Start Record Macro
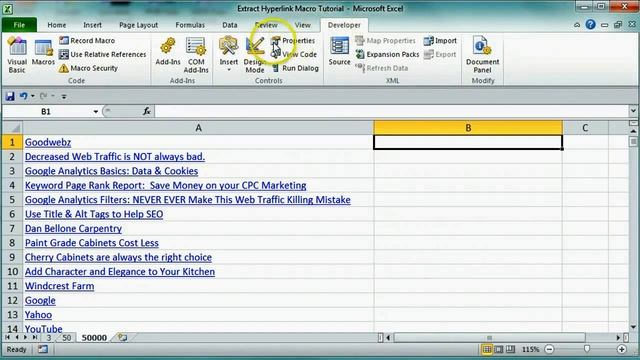The image size is (640, 360). point(87,40)
